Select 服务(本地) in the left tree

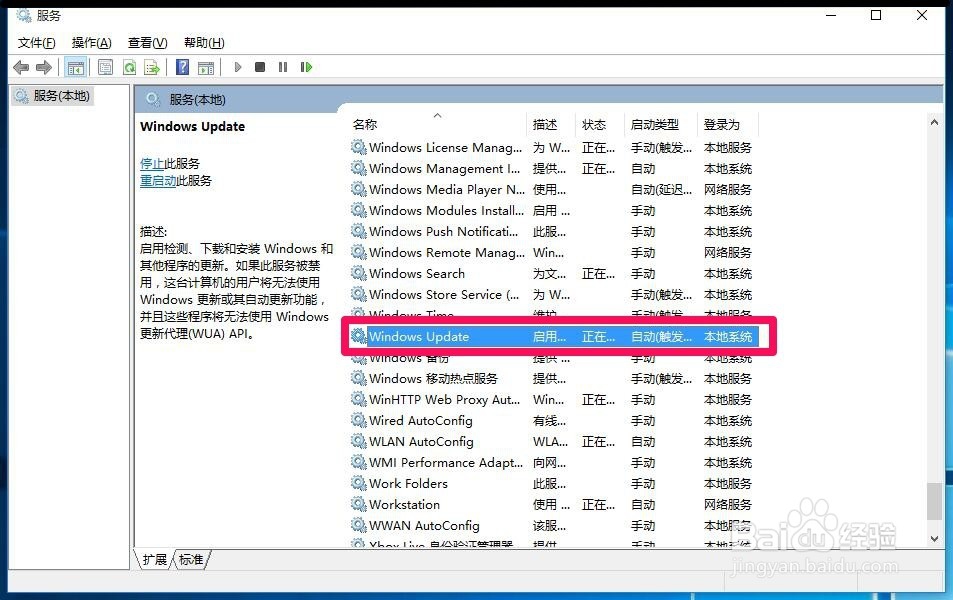click(x=52, y=96)
